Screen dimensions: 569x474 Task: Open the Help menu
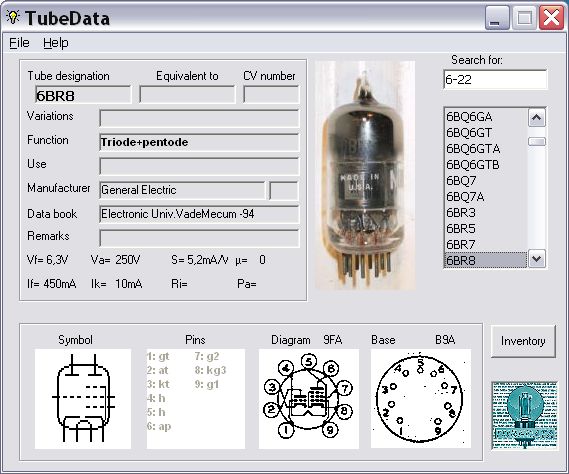click(56, 43)
